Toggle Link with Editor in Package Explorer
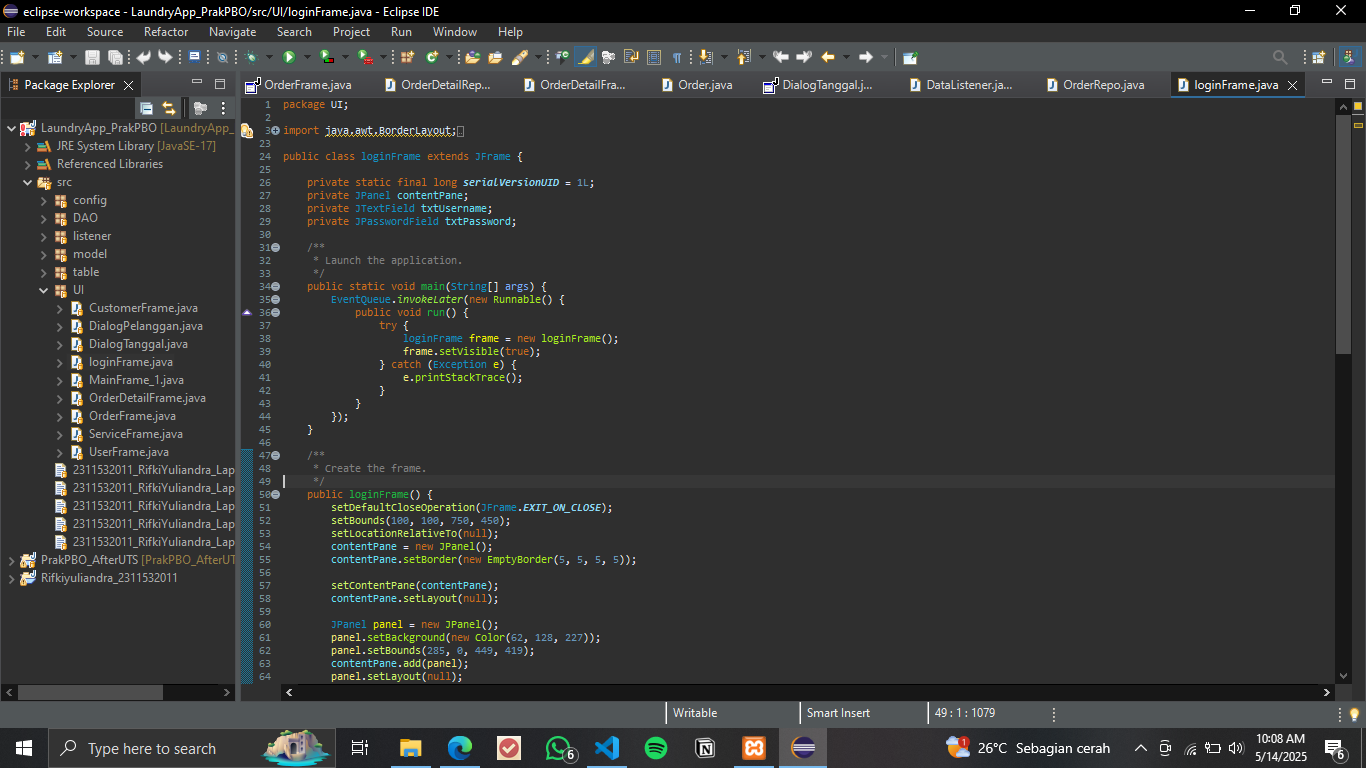The height and width of the screenshot is (768, 1366). tap(169, 108)
